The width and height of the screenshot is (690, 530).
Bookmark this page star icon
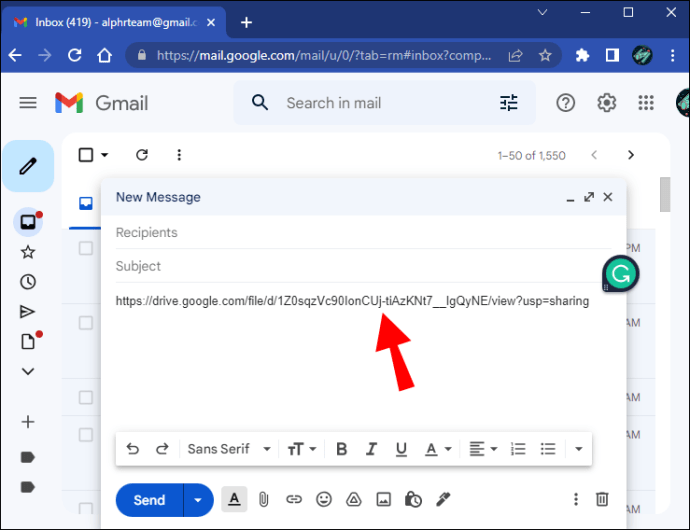545,55
